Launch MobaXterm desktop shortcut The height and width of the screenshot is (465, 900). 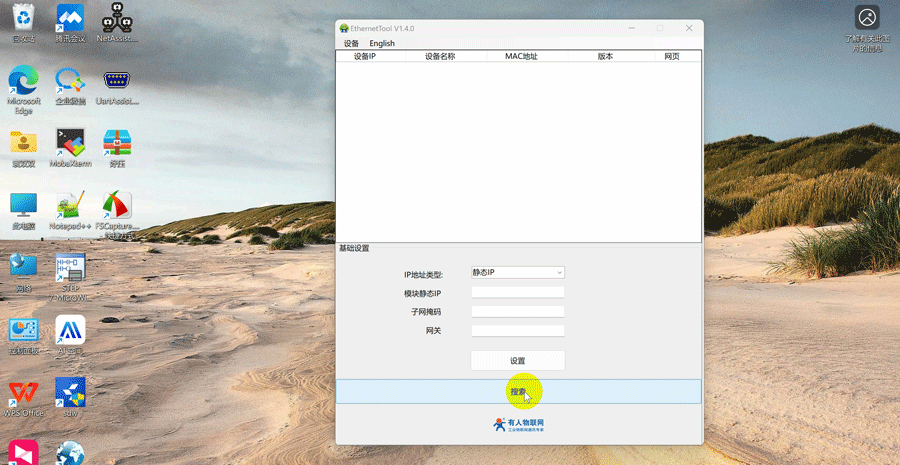click(x=70, y=145)
